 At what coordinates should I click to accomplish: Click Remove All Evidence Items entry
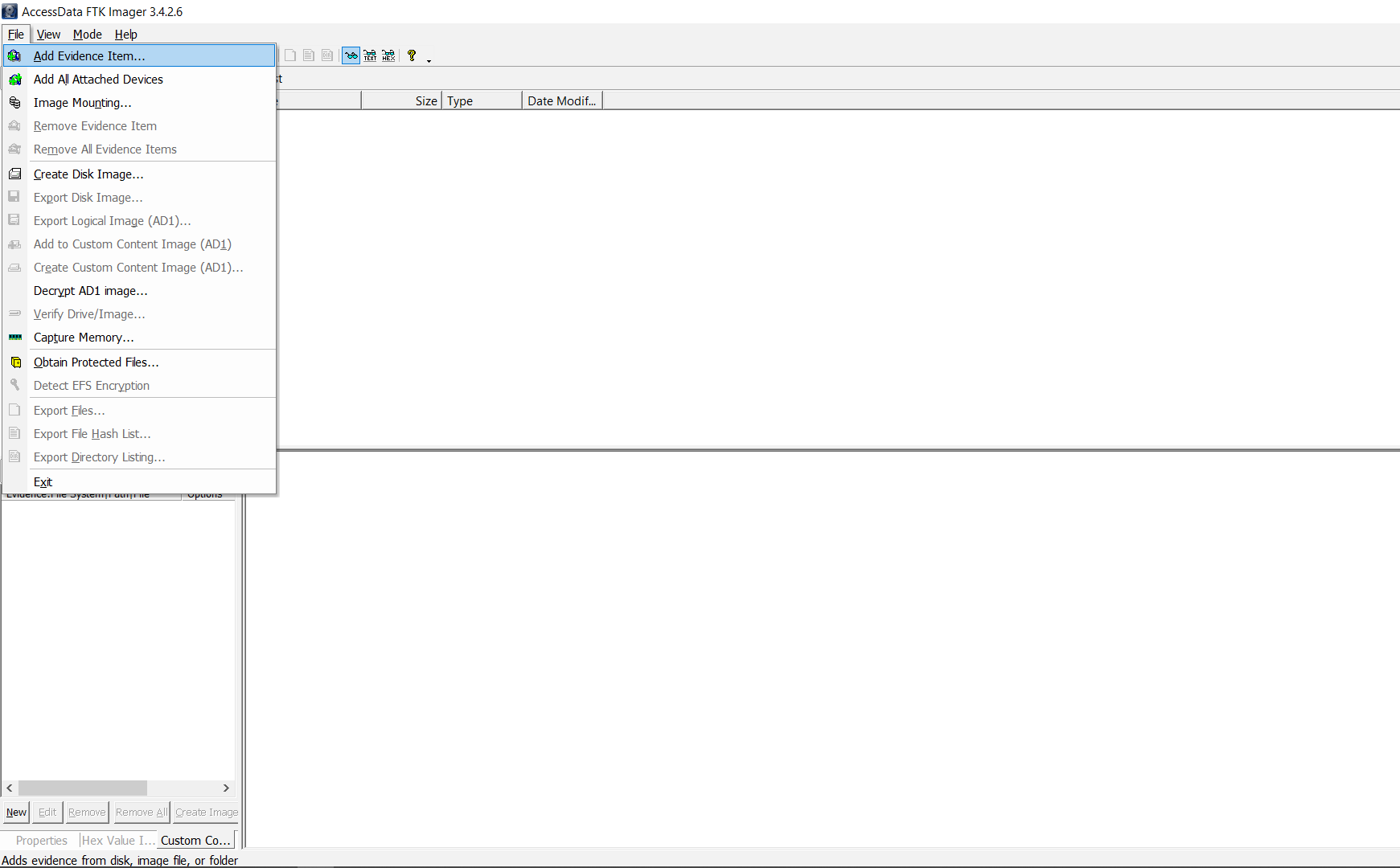(x=139, y=149)
